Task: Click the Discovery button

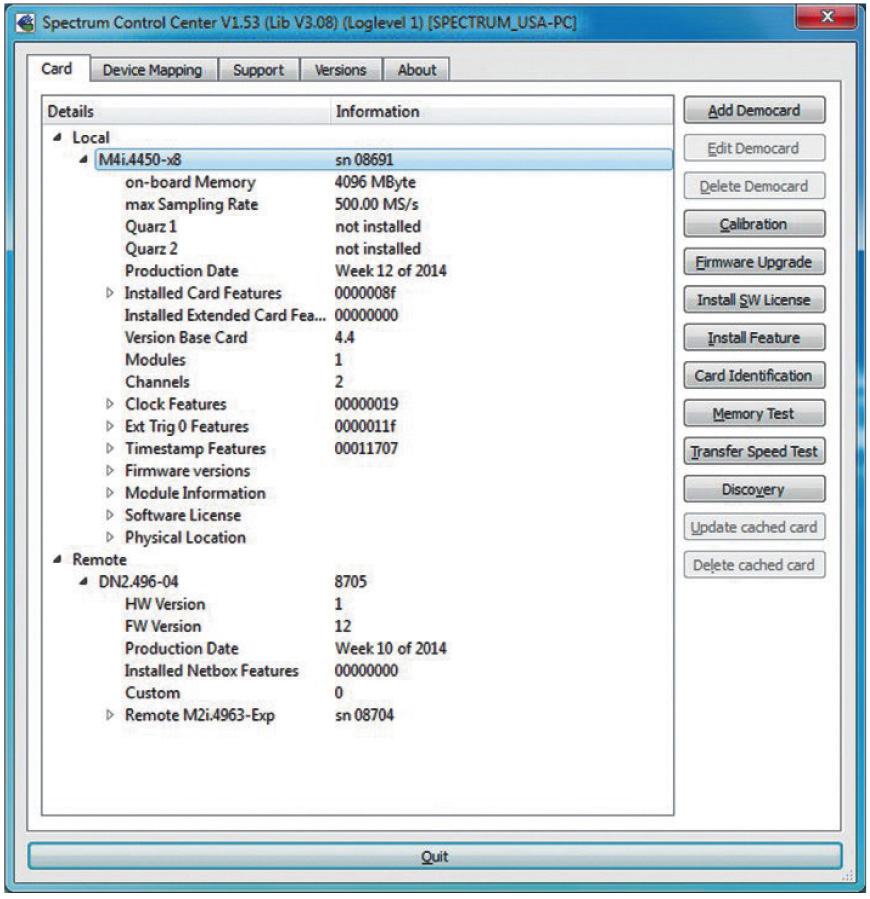Action: tap(754, 489)
